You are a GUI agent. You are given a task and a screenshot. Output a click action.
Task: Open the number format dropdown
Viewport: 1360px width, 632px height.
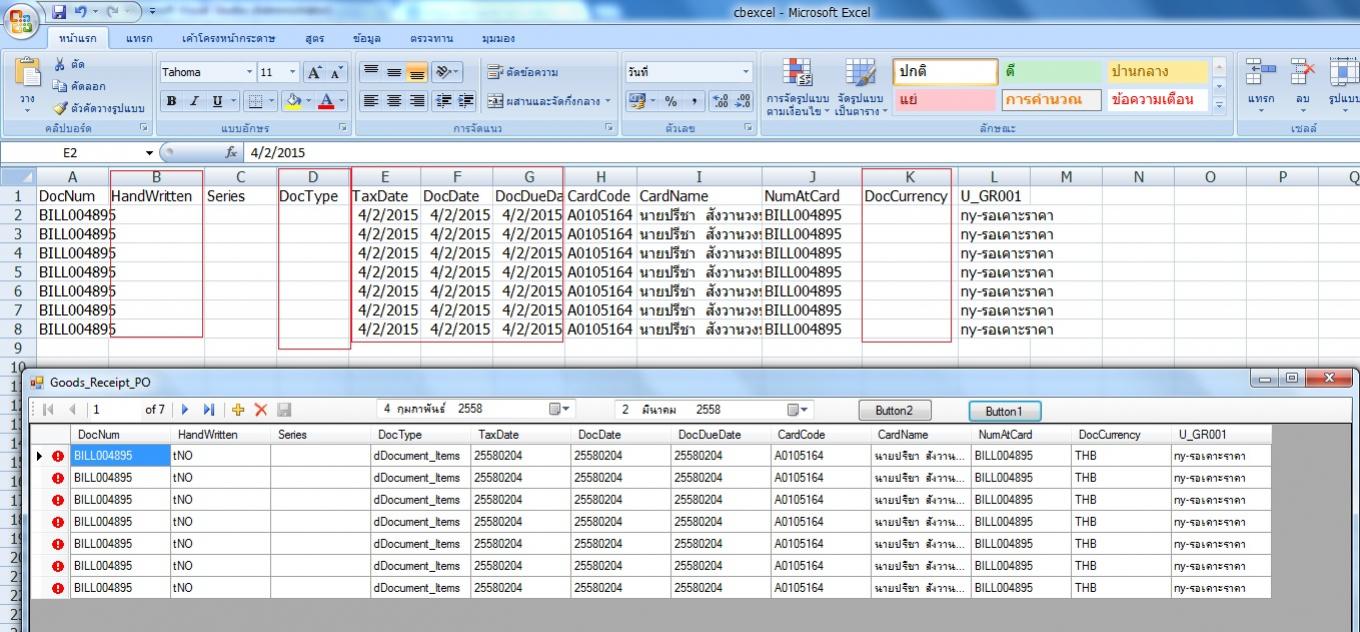pos(746,72)
